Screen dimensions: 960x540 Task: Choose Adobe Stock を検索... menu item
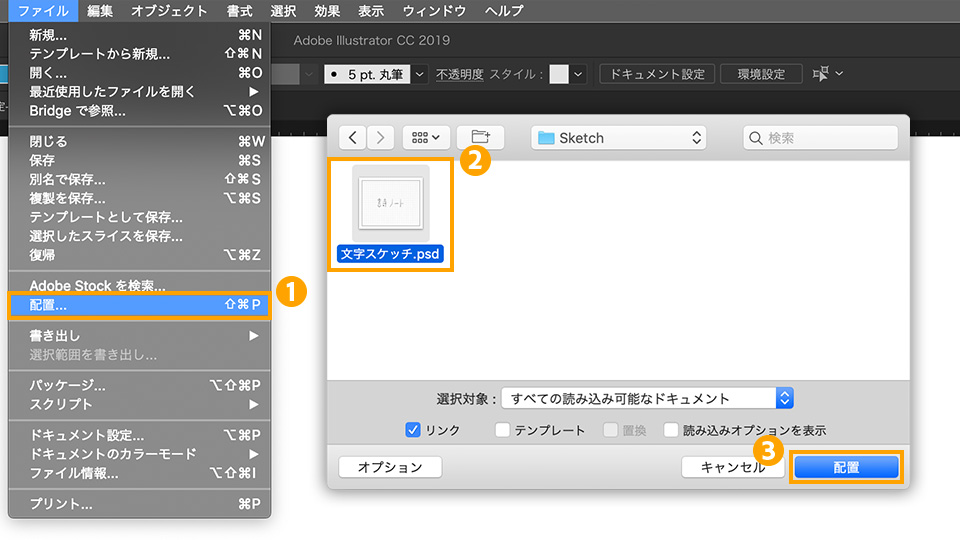(x=140, y=285)
